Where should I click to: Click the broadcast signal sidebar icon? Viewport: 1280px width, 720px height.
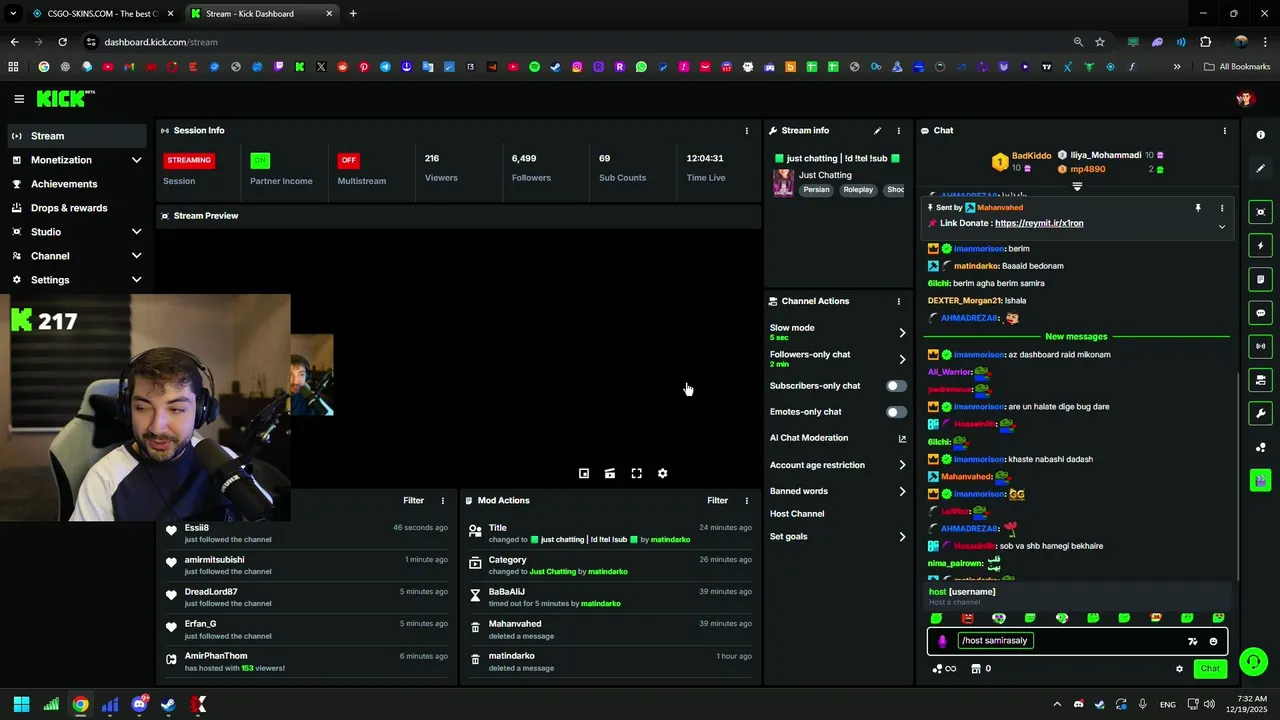tap(1260, 346)
